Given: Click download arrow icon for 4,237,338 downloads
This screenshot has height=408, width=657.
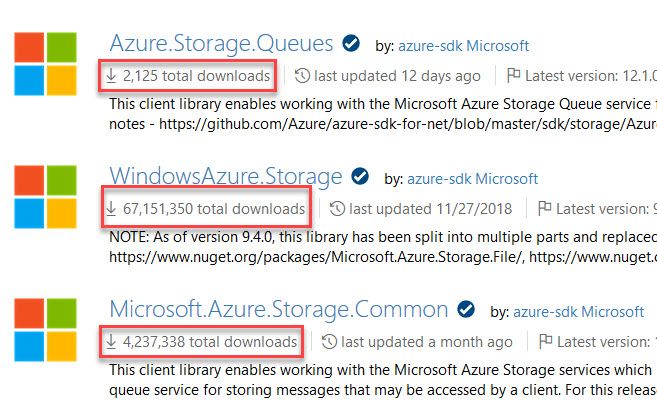Looking at the screenshot, I should pos(111,341).
